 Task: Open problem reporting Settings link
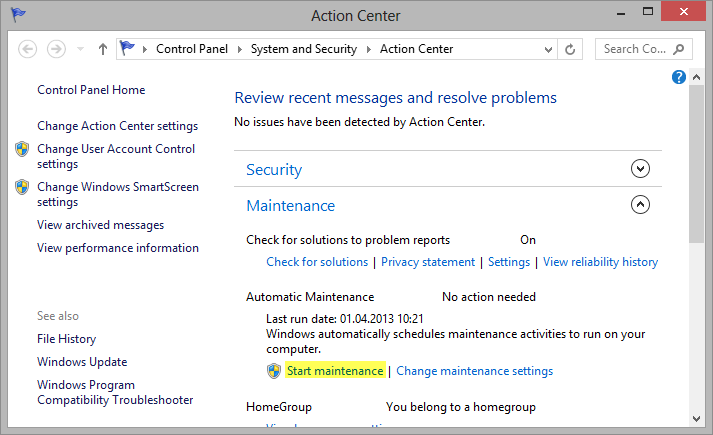509,262
